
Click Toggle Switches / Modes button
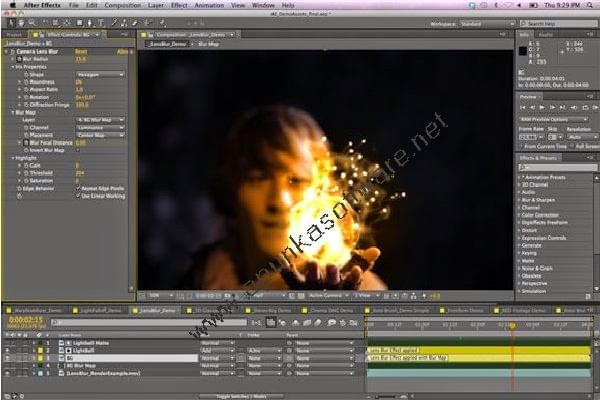pyautogui.click(x=241, y=397)
